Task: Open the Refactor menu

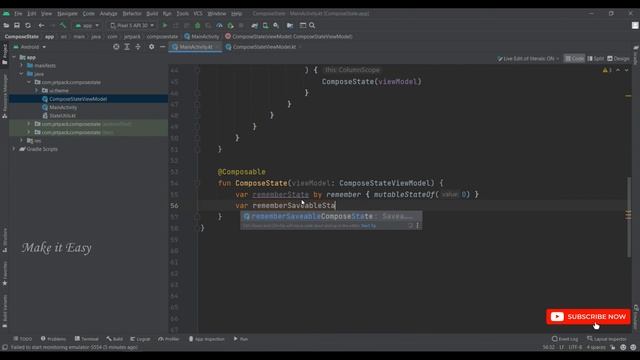Action: 132,13
